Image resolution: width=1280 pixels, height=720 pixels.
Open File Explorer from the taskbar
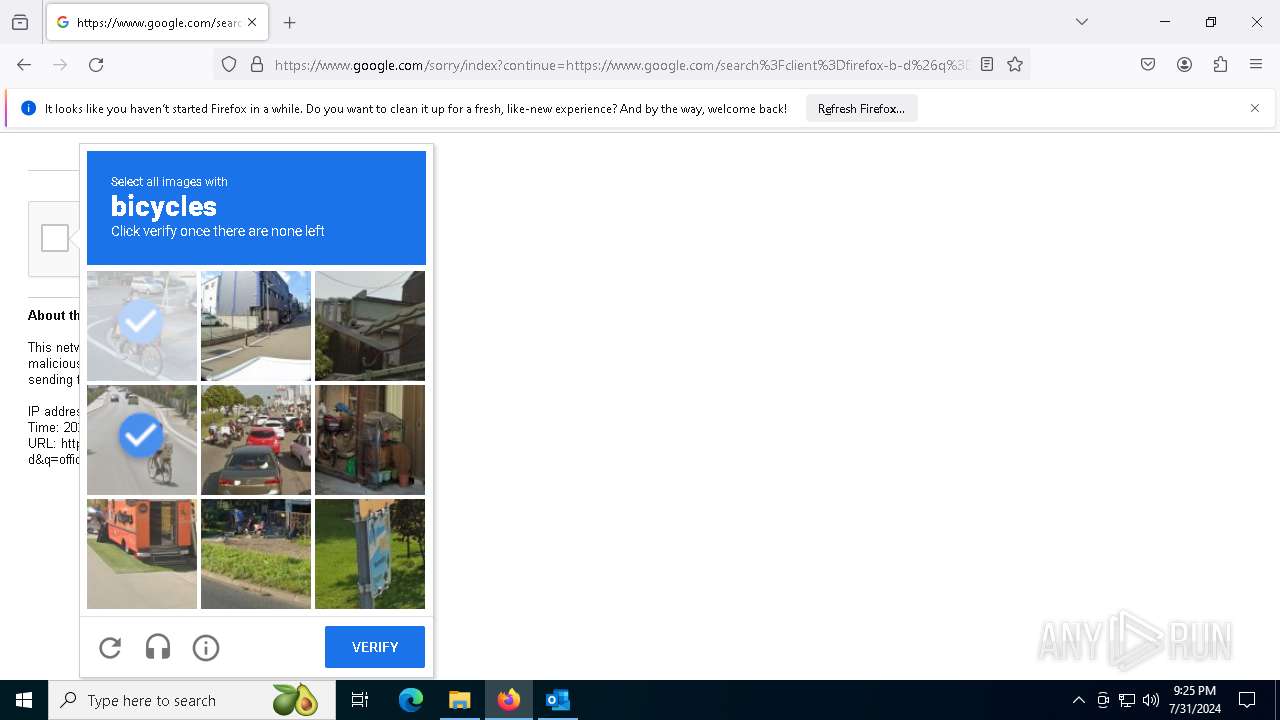pyautogui.click(x=459, y=700)
